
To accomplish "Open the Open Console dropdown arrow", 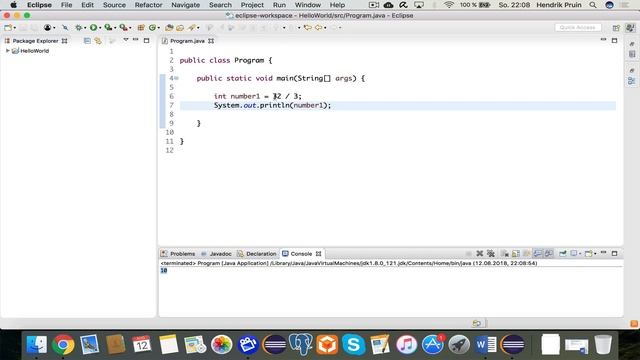I will tap(596, 253).
